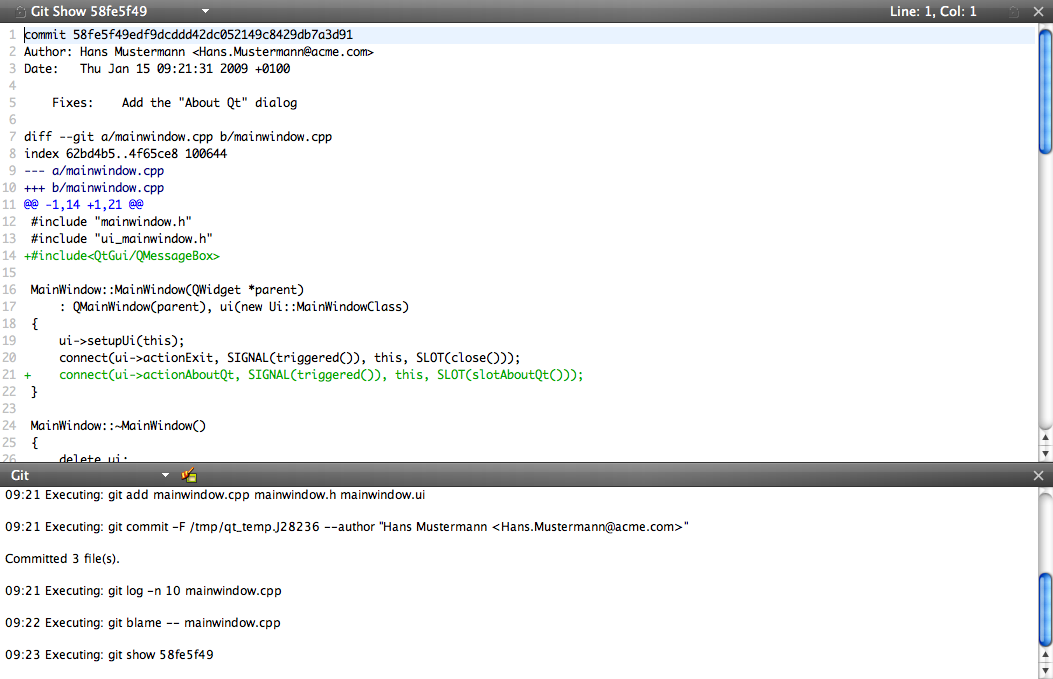Click the "git show 58fe5f49" log entry

click(x=109, y=655)
